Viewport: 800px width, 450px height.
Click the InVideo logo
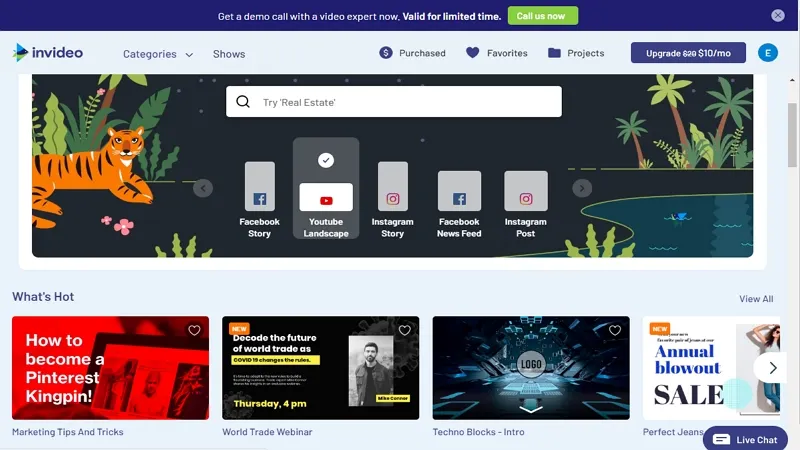48,53
